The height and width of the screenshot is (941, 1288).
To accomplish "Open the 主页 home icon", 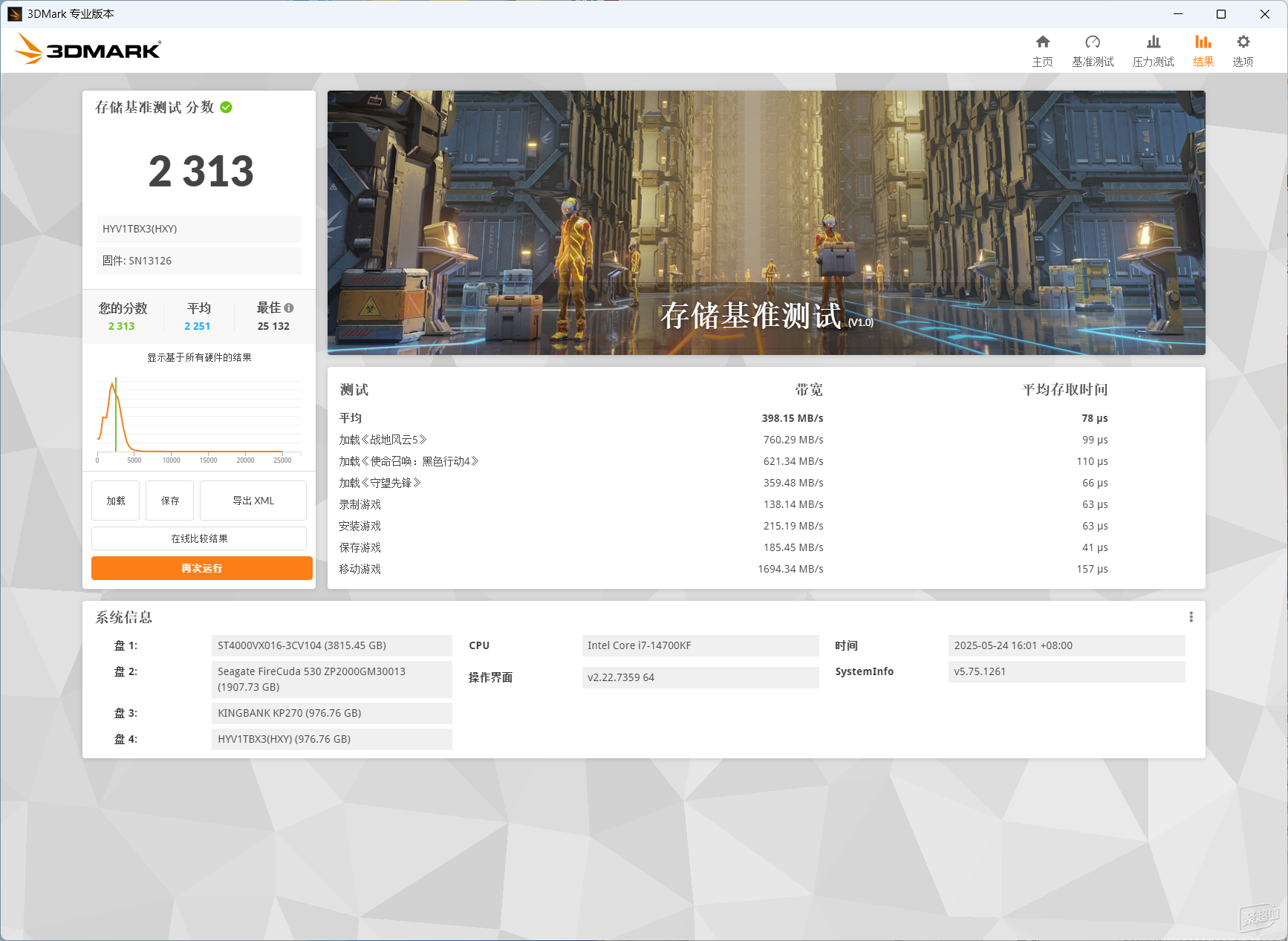I will click(1043, 42).
